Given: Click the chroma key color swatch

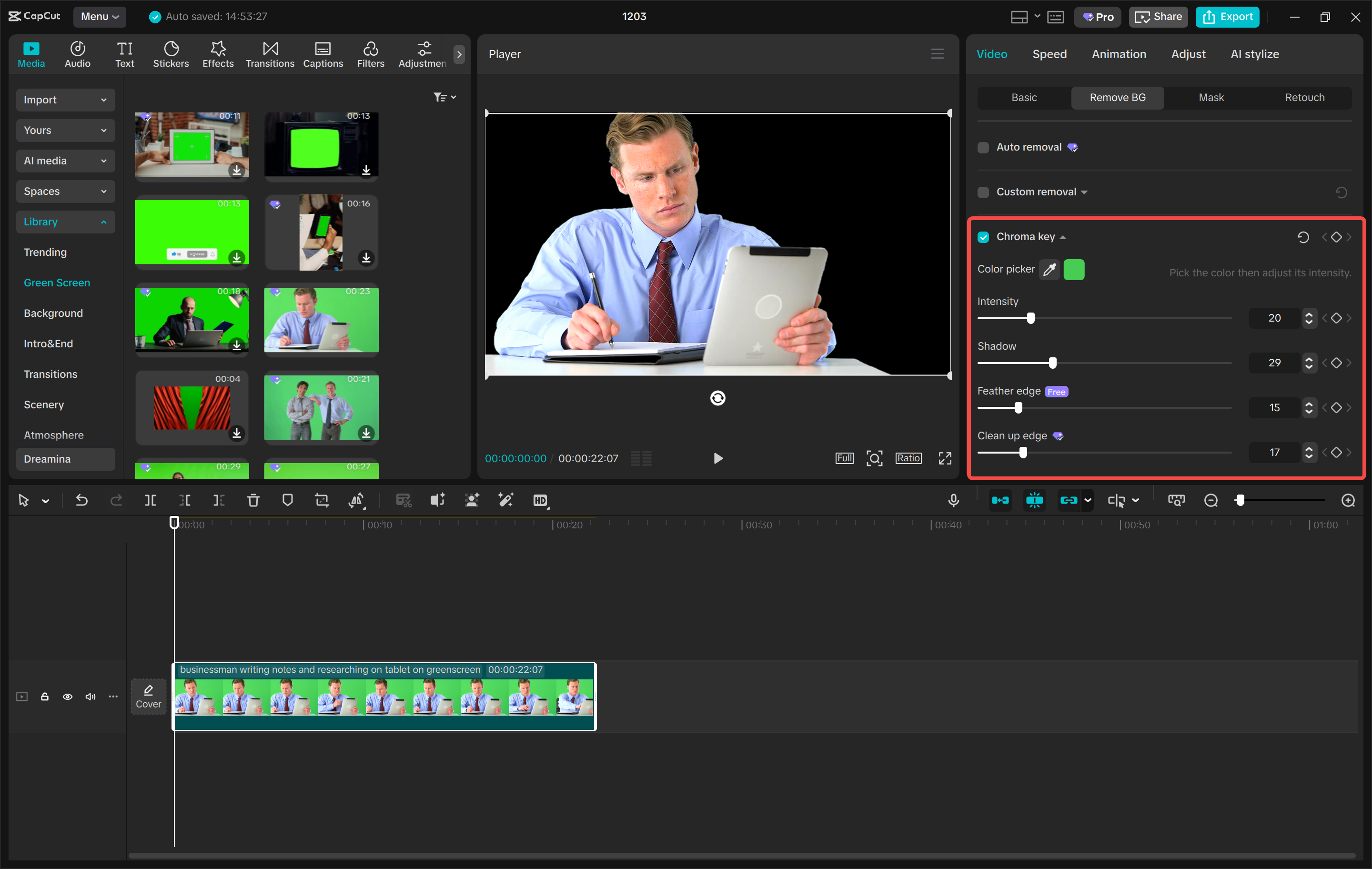Looking at the screenshot, I should 1074,270.
